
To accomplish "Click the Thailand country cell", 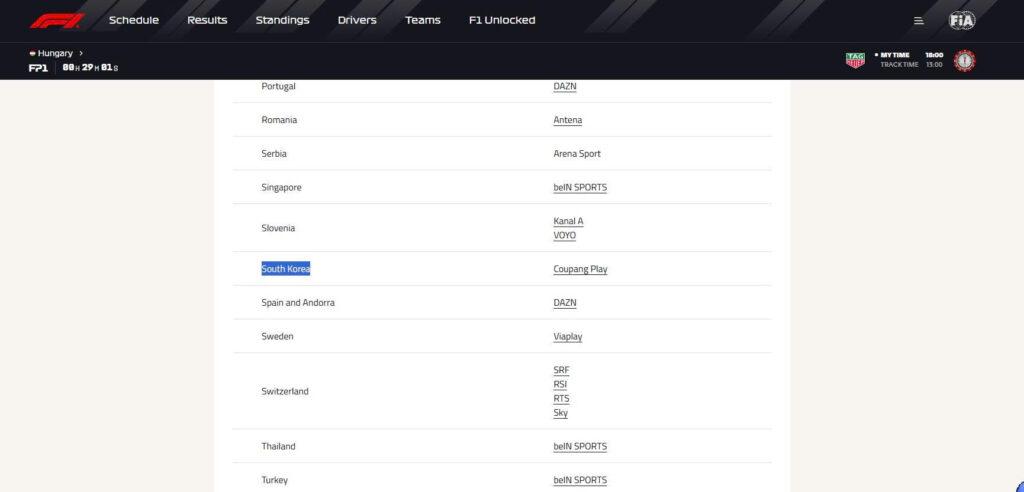I will [x=278, y=447].
